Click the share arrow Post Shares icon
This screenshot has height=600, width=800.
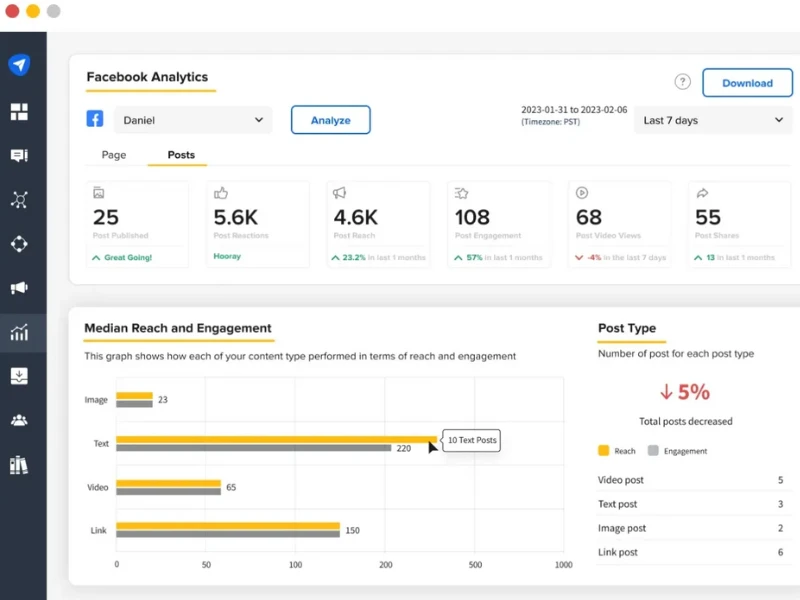click(x=703, y=193)
